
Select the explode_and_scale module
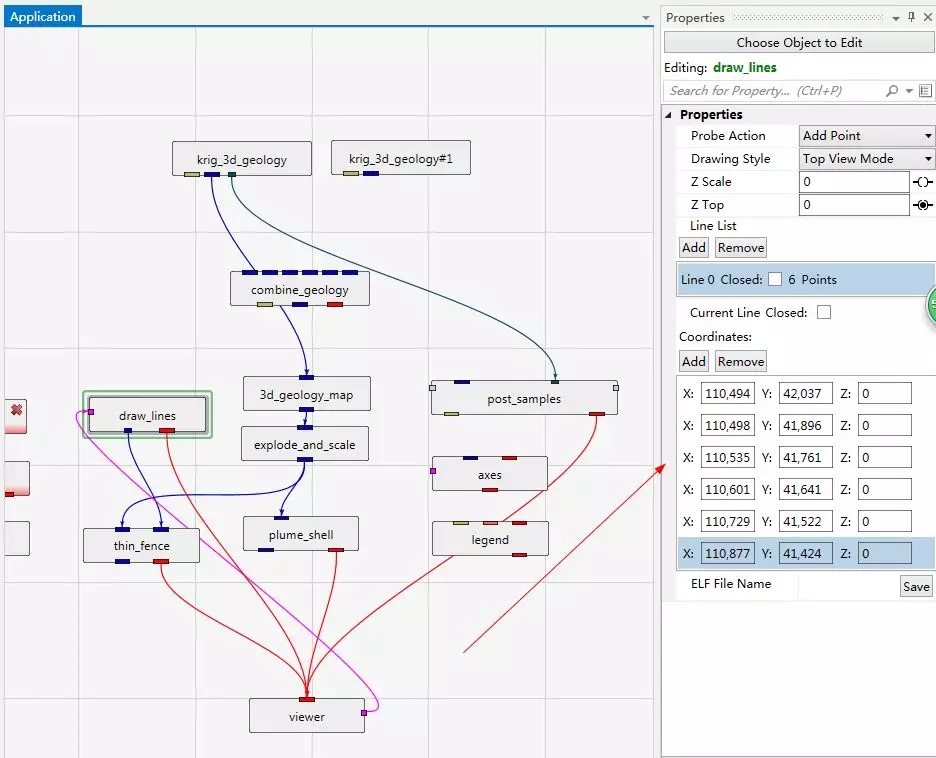click(305, 444)
